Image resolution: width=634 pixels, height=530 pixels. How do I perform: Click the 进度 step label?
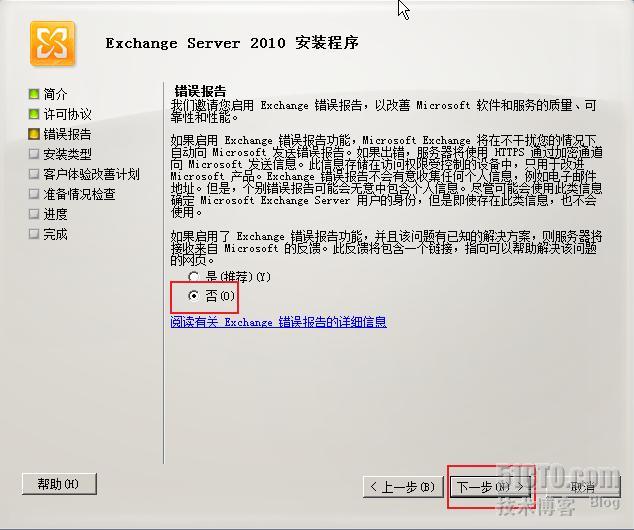pos(55,214)
